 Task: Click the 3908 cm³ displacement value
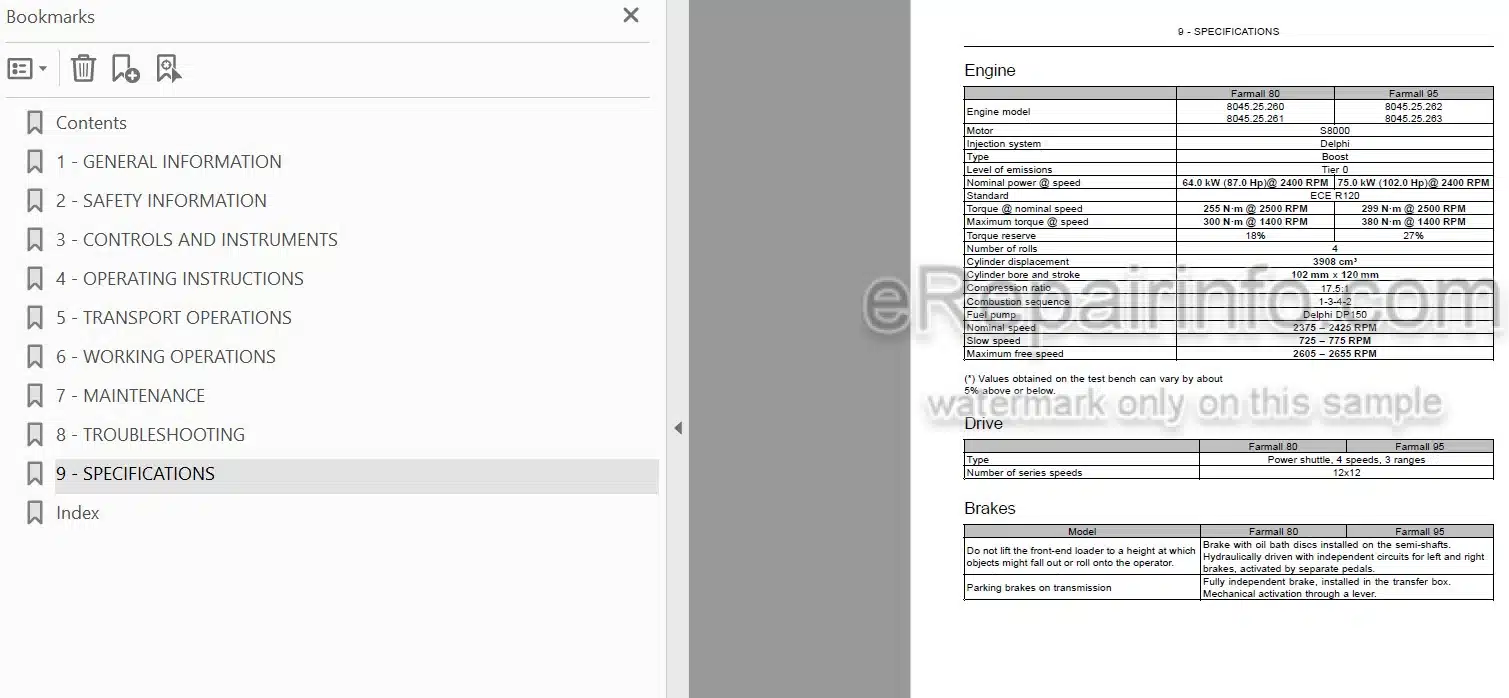(1334, 262)
